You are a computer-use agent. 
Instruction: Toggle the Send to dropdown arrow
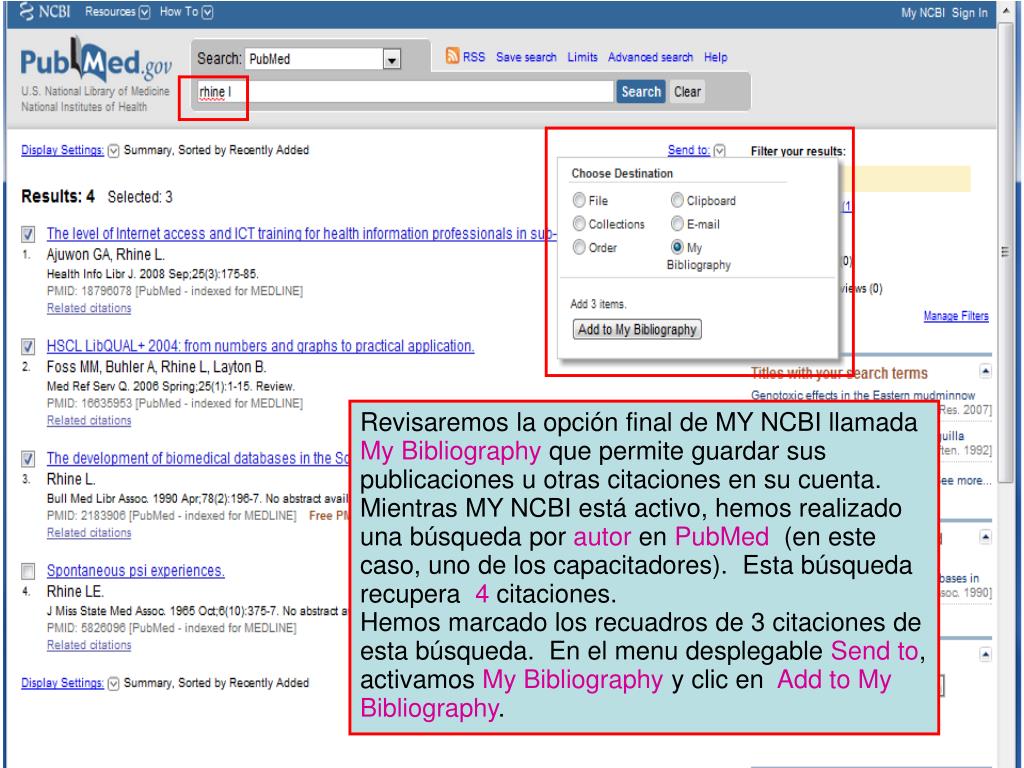click(720, 151)
